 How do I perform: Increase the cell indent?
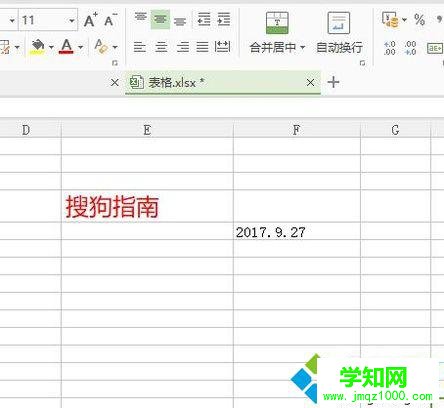224,19
